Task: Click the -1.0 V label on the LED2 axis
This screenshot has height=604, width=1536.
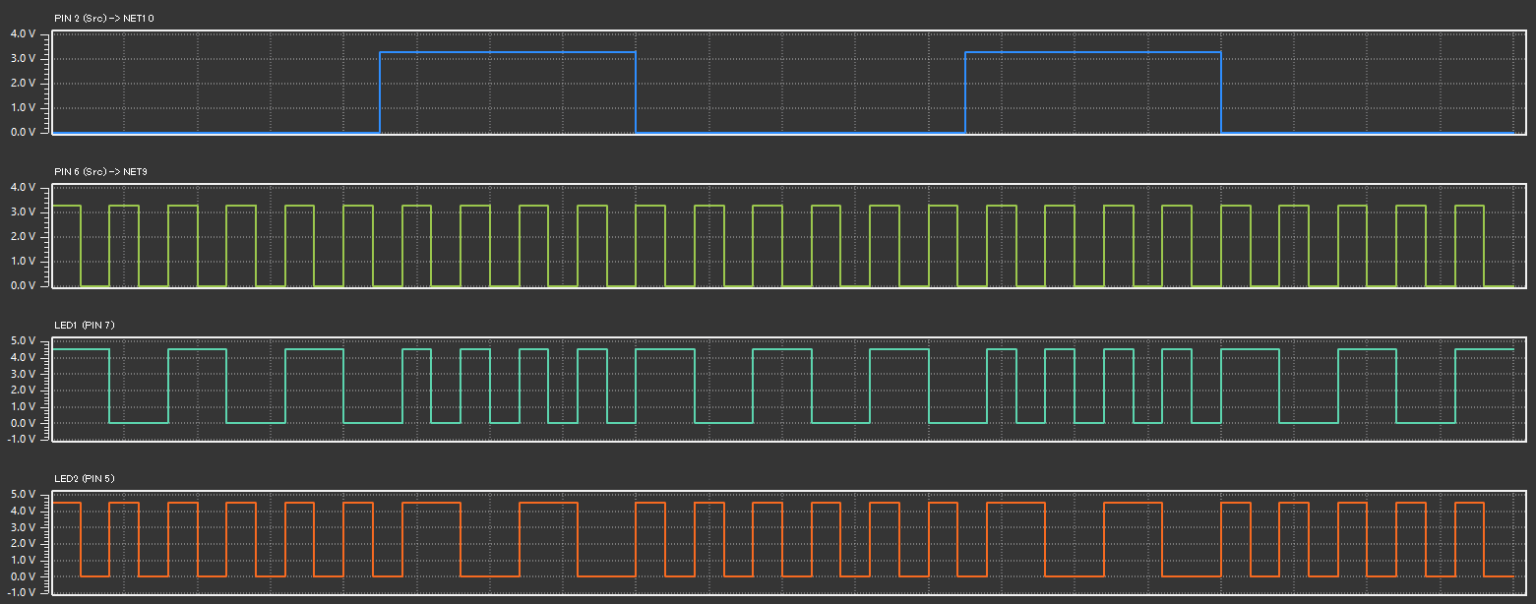Action: [x=23, y=592]
